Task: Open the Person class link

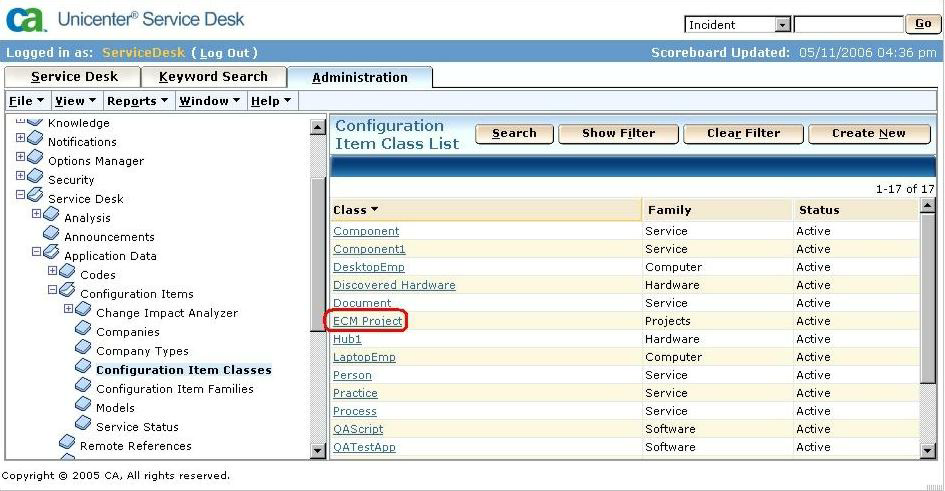Action: [352, 375]
